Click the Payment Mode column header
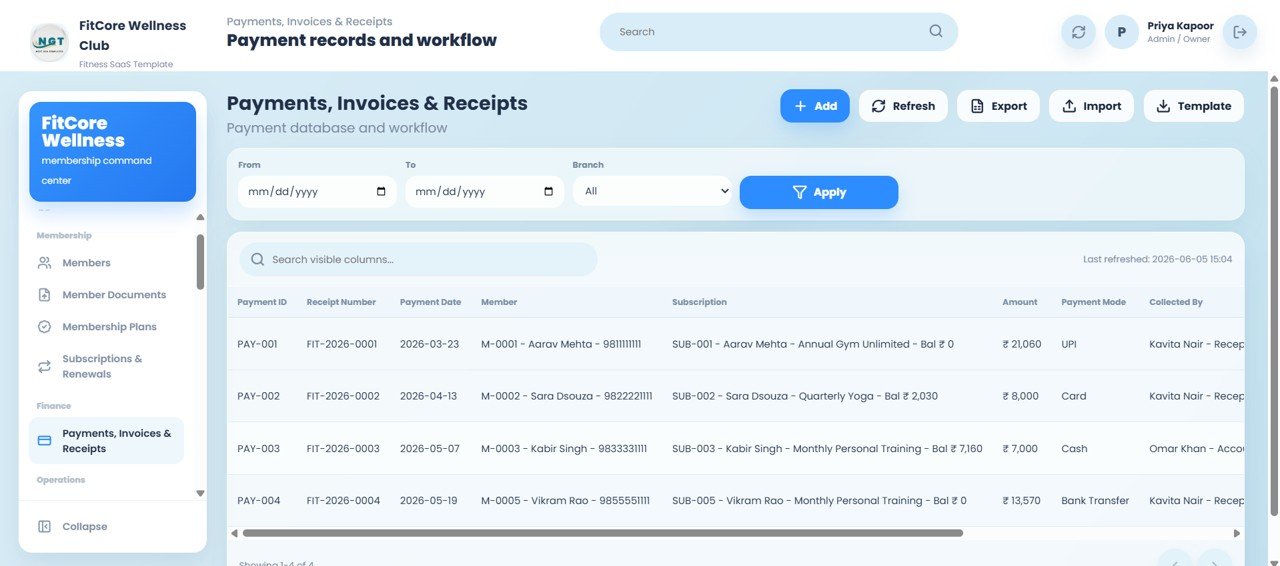The height and width of the screenshot is (566, 1280). tap(1094, 302)
